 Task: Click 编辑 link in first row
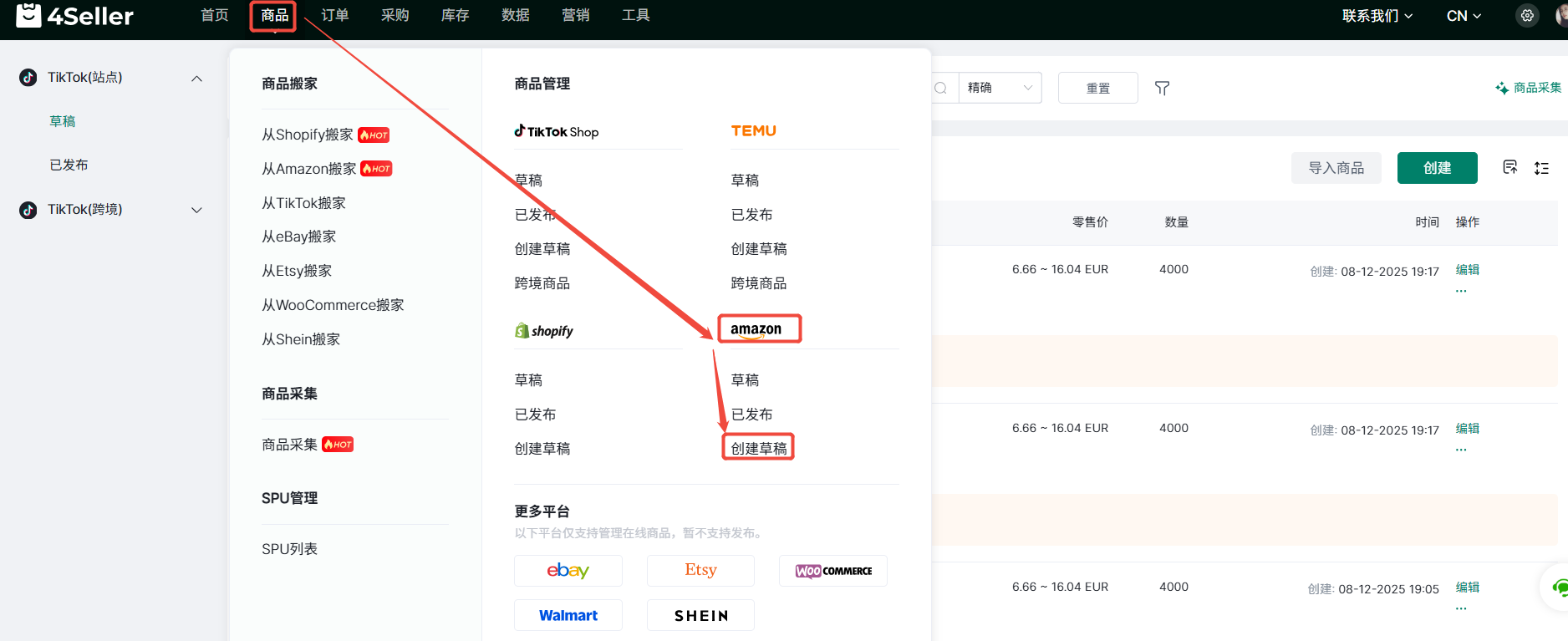coord(1468,269)
